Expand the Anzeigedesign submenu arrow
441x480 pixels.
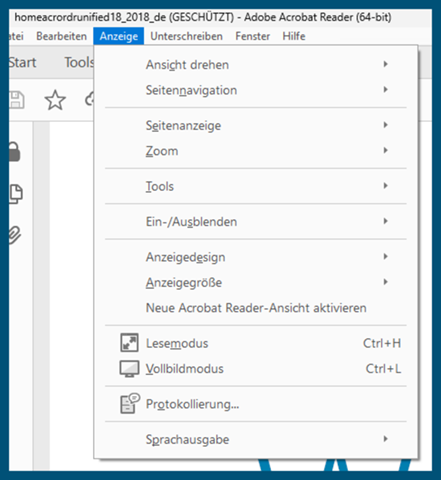385,256
